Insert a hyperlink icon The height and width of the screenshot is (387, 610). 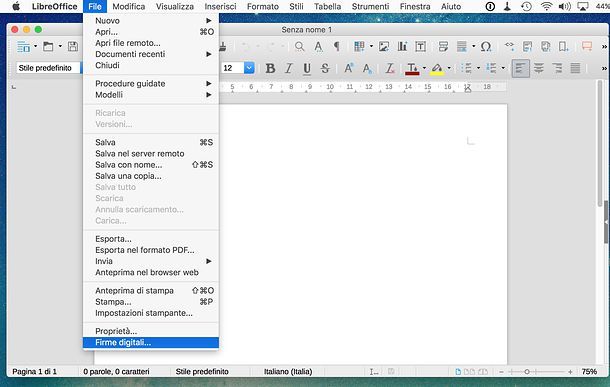(509, 47)
